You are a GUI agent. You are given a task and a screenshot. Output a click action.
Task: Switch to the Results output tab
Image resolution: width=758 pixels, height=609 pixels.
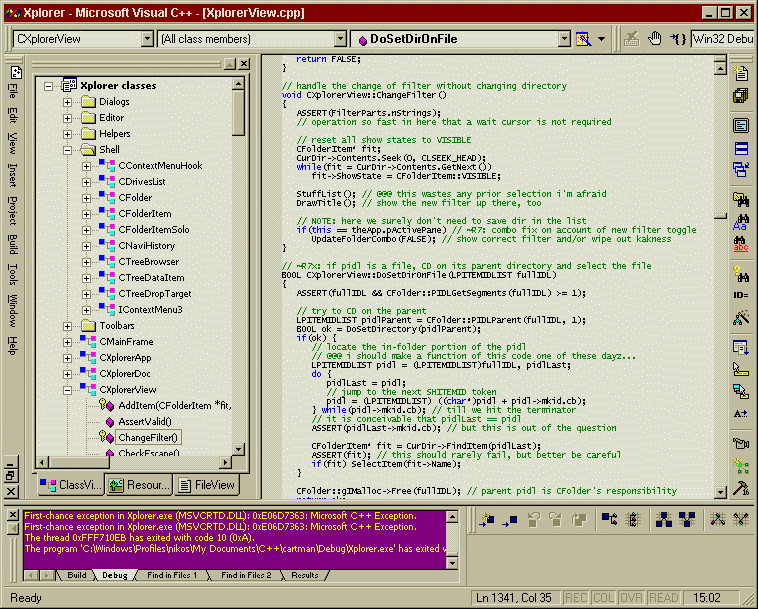click(x=305, y=575)
